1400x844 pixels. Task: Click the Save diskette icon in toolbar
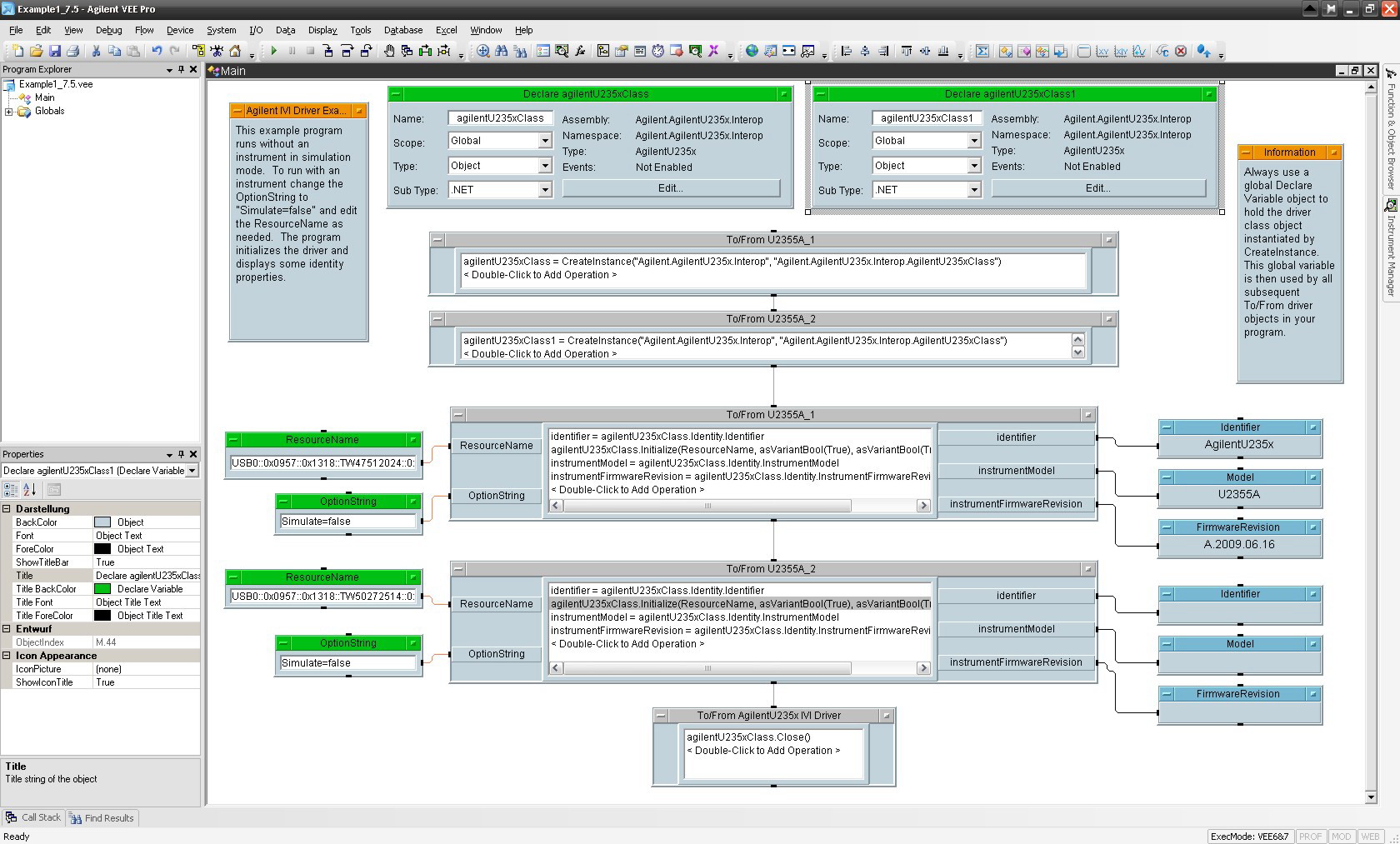click(54, 51)
